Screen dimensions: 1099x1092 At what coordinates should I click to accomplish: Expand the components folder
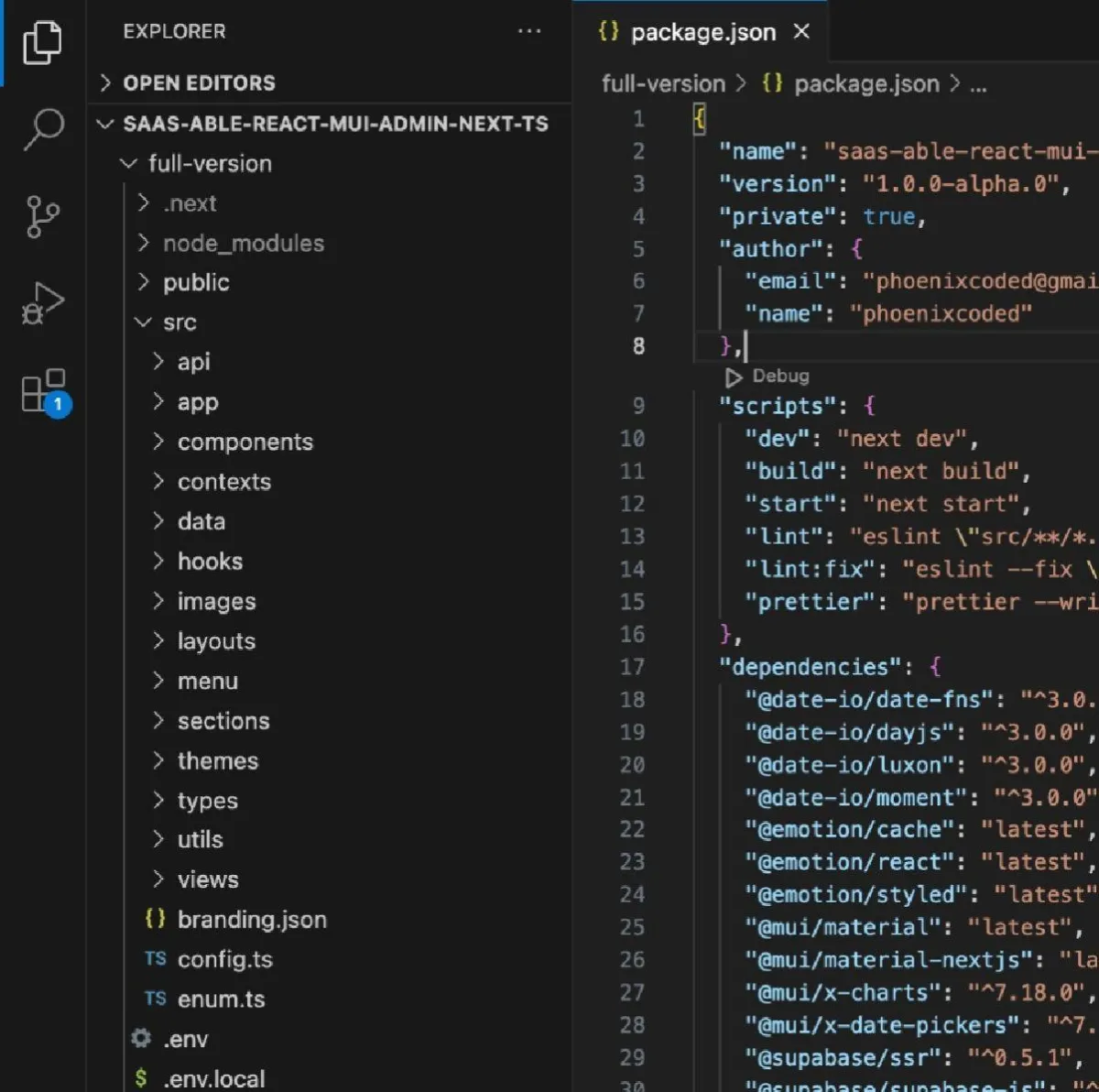point(245,442)
